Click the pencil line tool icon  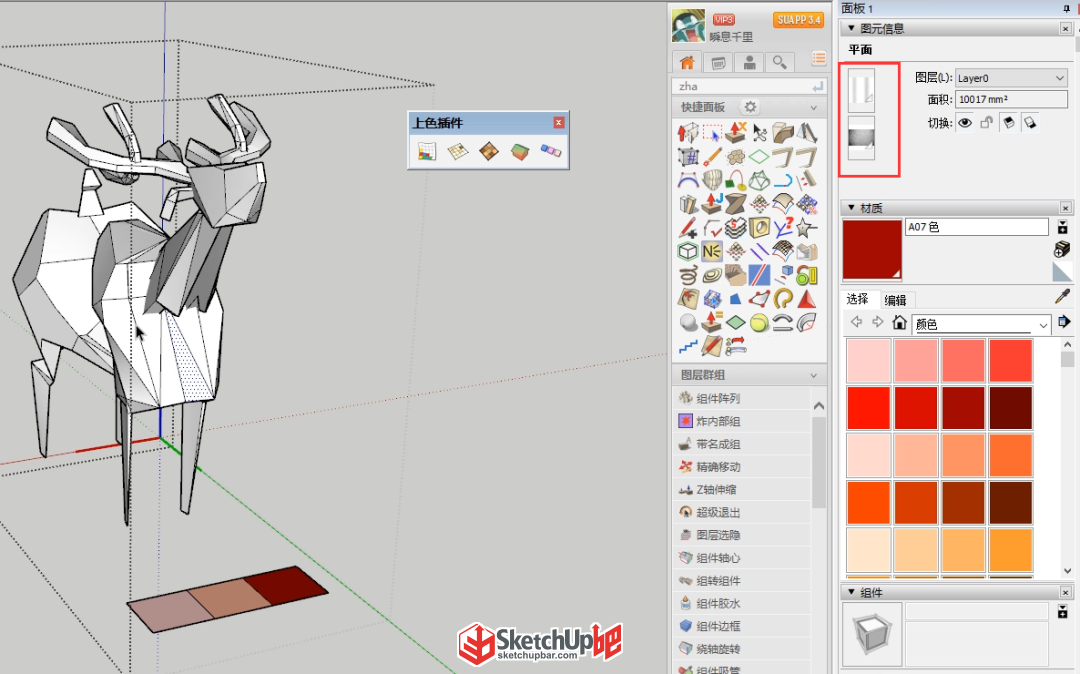point(712,156)
